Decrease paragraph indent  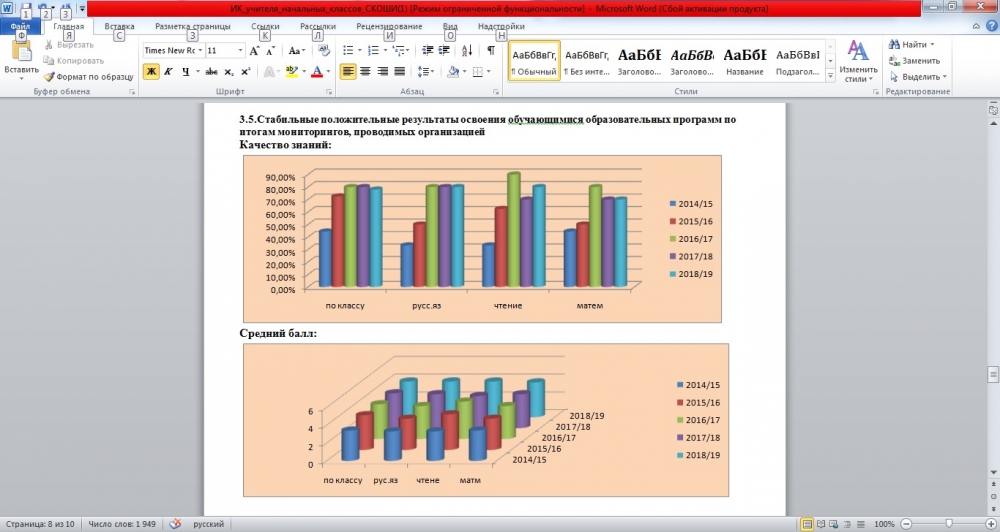pyautogui.click(x=427, y=50)
